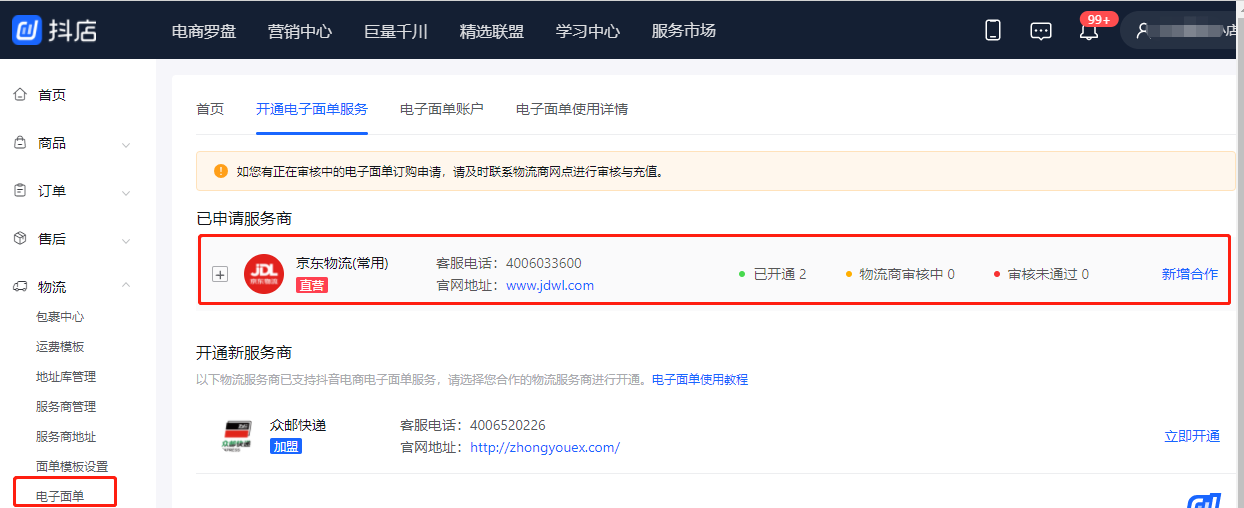1244x508 pixels.
Task: Open the http://zhongyouex.com/ link
Action: [x=545, y=447]
